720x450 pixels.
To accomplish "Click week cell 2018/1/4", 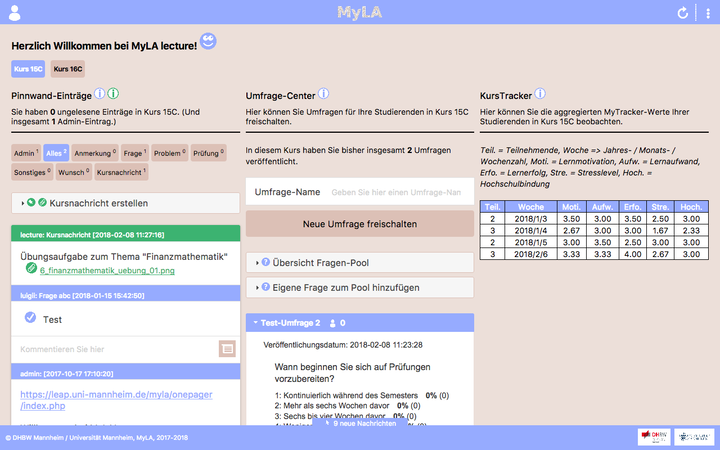I will [x=530, y=231].
